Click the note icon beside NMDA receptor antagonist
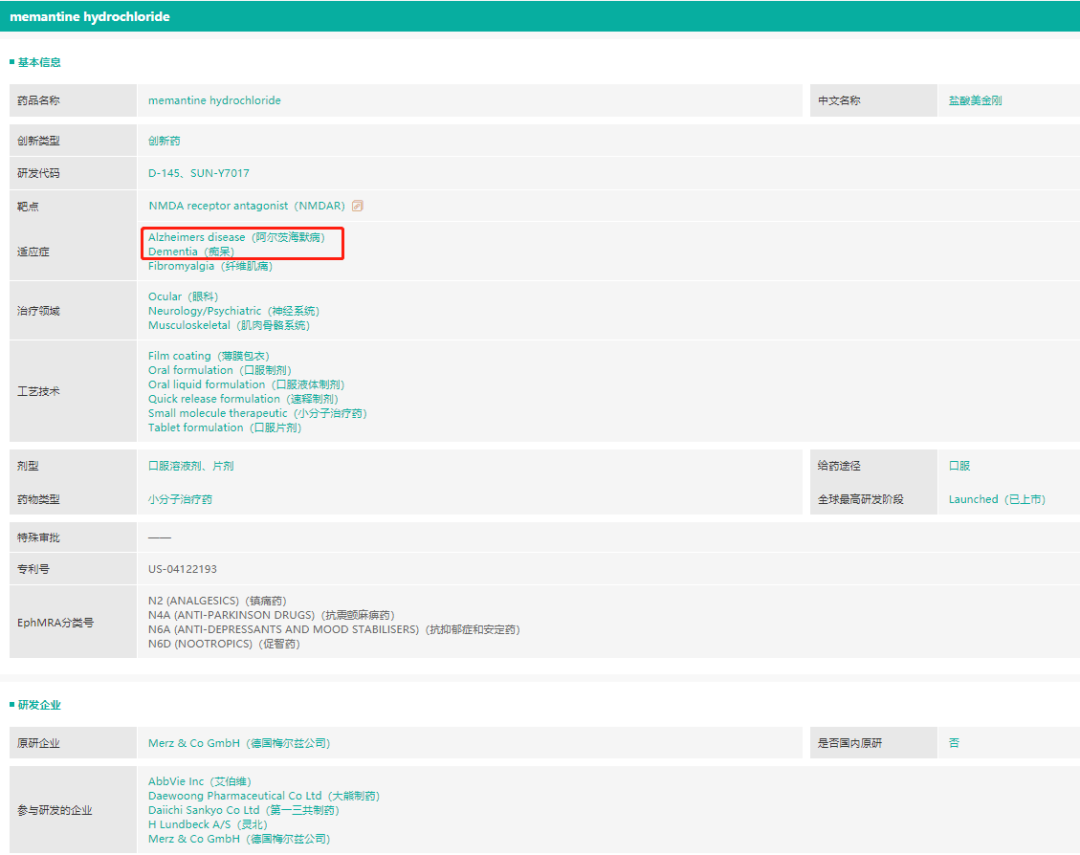The height and width of the screenshot is (855, 1080). (358, 206)
